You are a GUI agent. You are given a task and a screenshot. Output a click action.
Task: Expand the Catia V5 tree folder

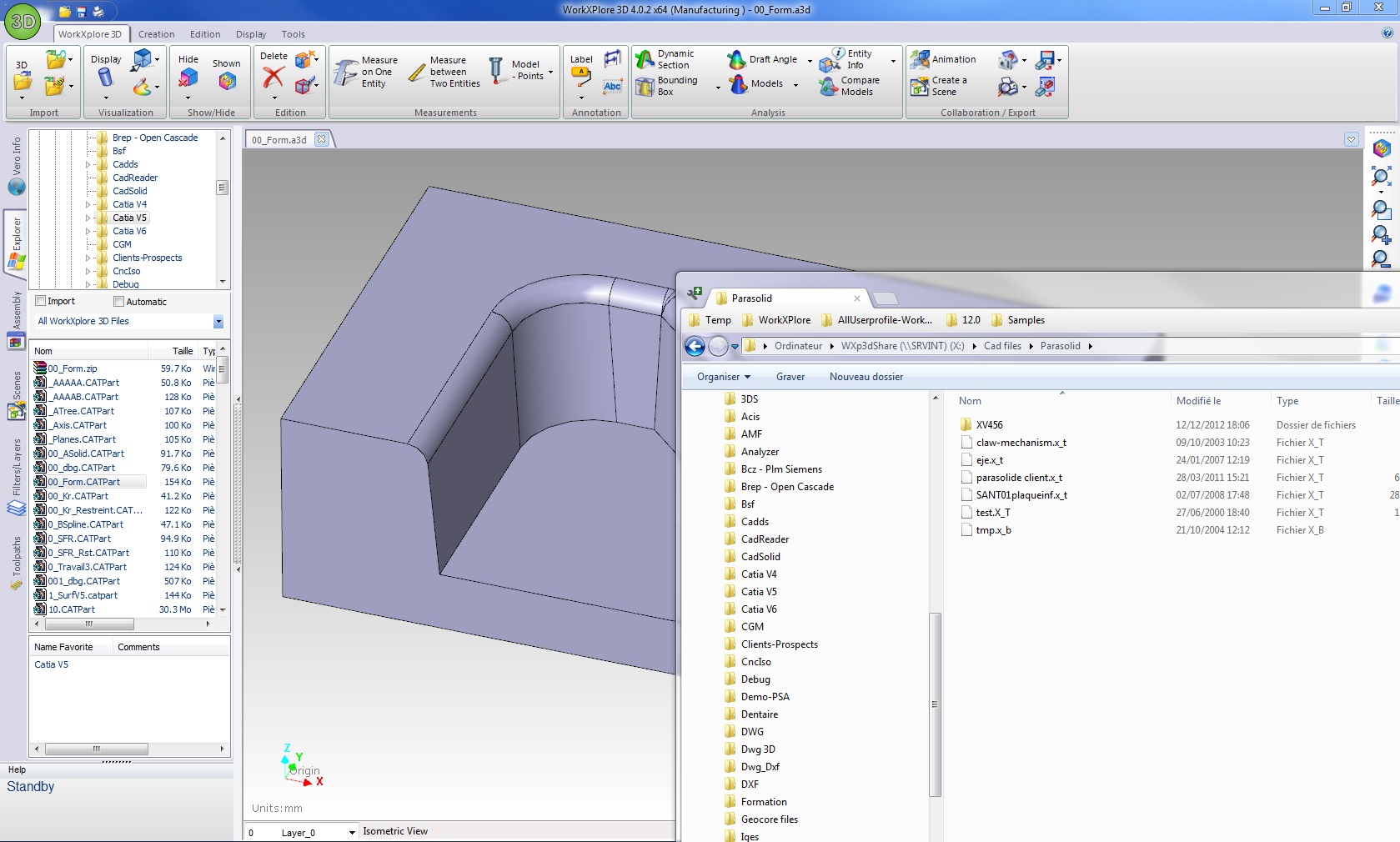[x=88, y=218]
